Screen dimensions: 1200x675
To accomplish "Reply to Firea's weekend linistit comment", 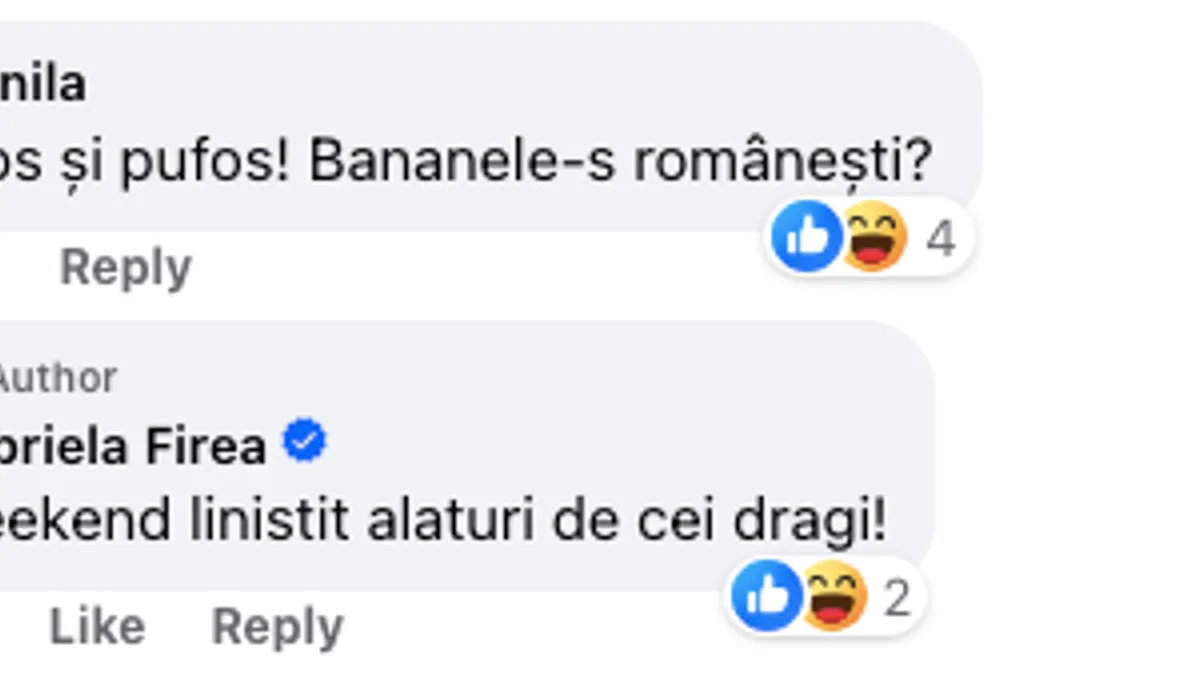I will (277, 627).
